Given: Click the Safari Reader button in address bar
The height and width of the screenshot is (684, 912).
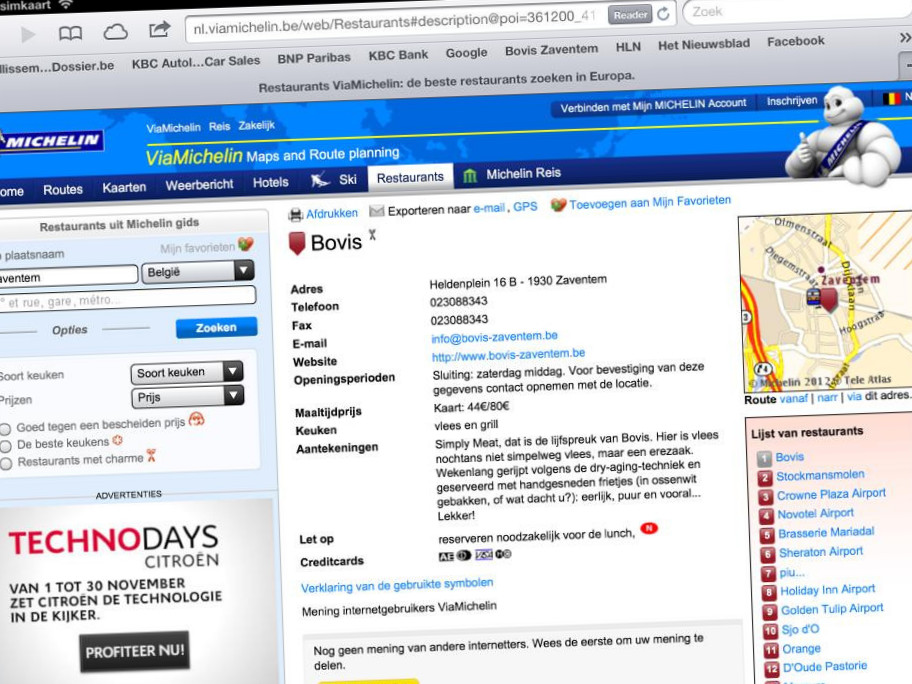Looking at the screenshot, I should (x=630, y=15).
